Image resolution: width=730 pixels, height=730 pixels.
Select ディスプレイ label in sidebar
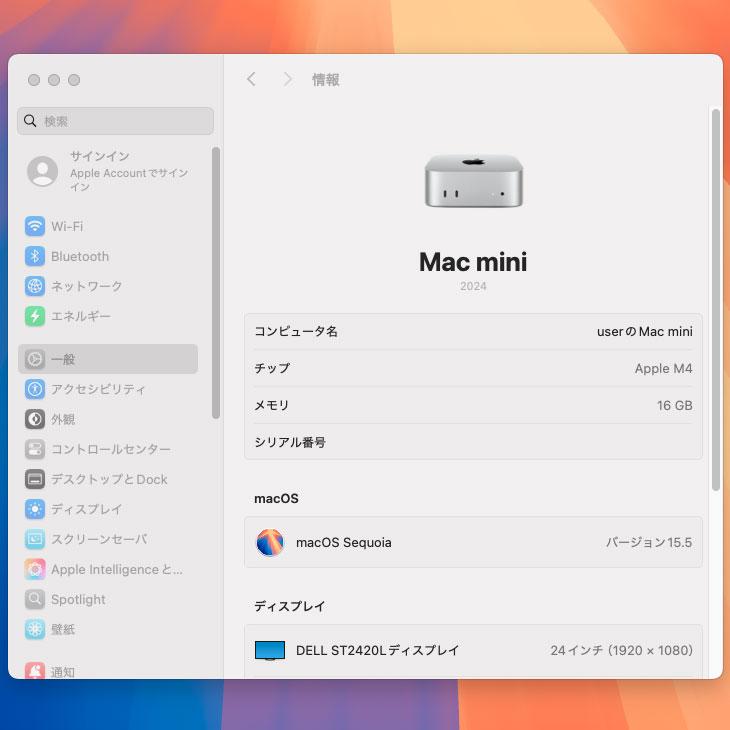coord(87,509)
